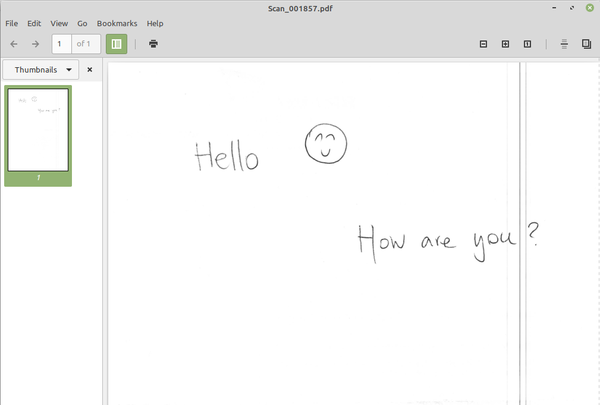Viewport: 600px width, 405px height.
Task: Select page 1 thumbnail
Action: tap(38, 135)
